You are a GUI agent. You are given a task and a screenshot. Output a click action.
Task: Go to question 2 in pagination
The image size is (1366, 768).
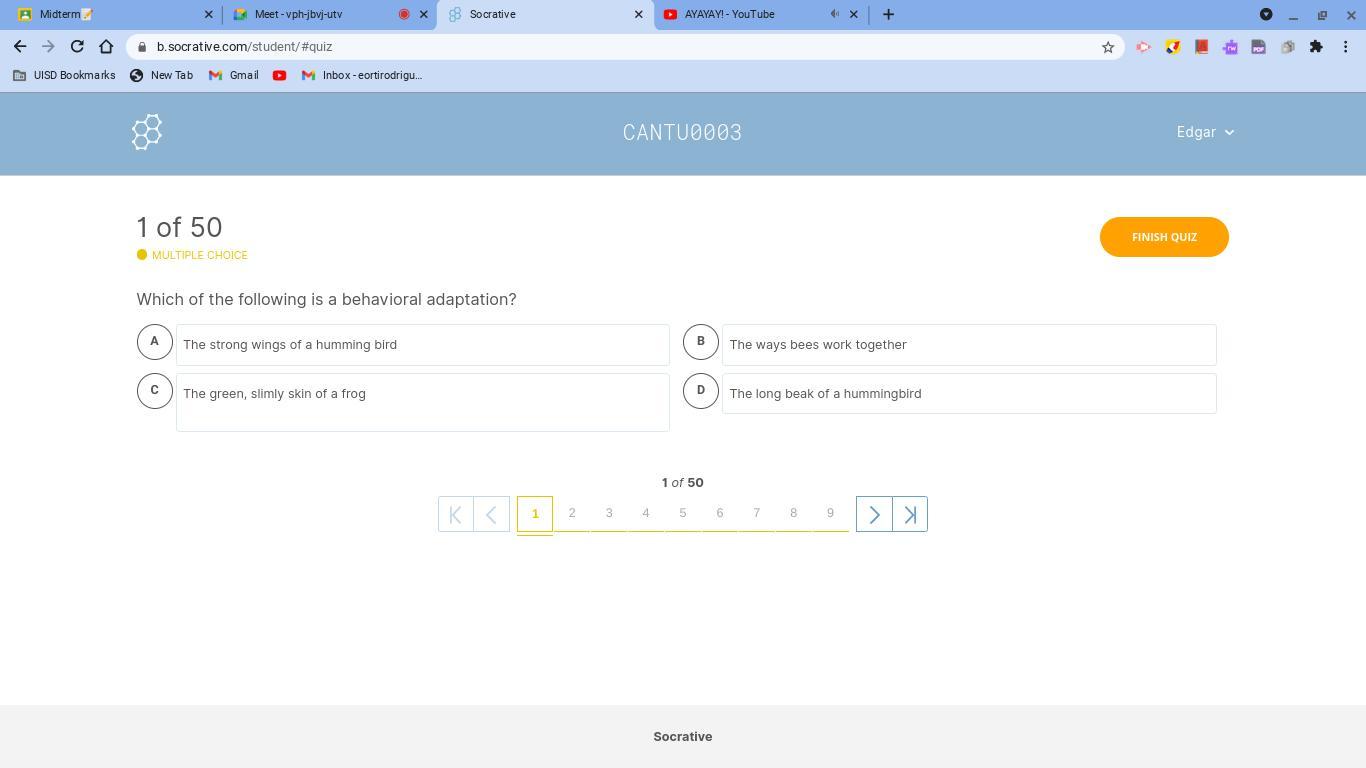tap(572, 514)
